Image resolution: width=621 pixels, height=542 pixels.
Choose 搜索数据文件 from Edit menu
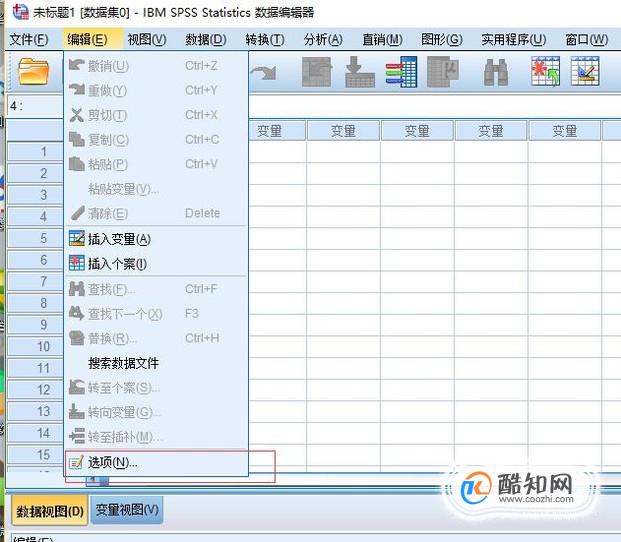click(156, 363)
